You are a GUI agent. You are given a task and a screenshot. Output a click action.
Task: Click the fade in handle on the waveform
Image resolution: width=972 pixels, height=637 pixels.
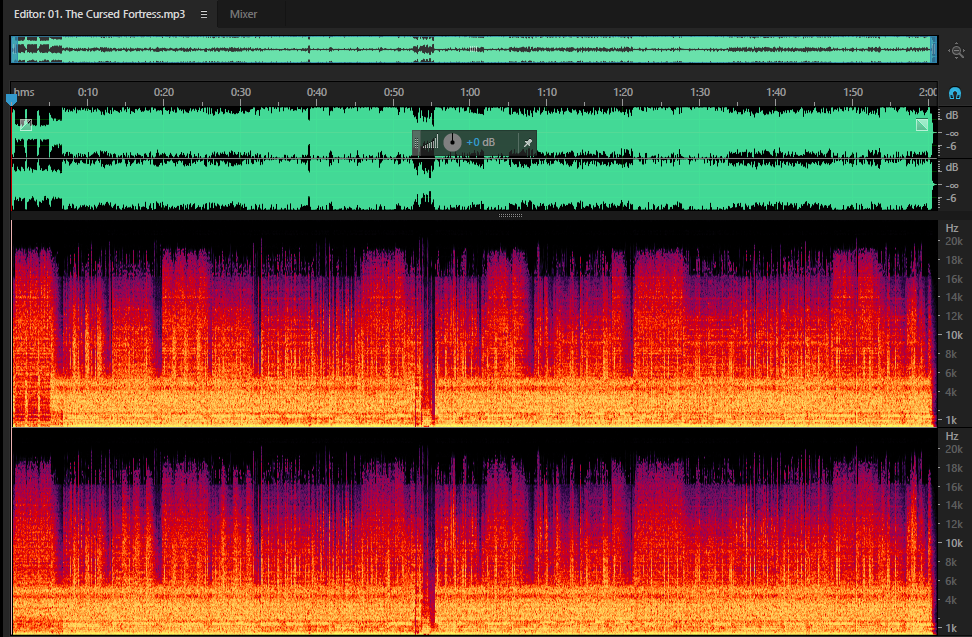coord(25,125)
